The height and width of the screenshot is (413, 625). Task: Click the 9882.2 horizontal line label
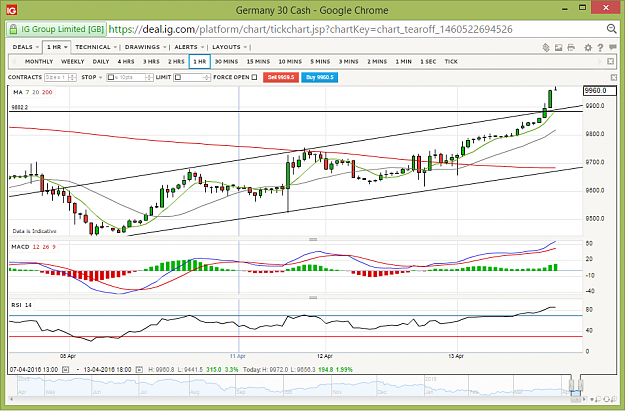pyautogui.click(x=20, y=107)
